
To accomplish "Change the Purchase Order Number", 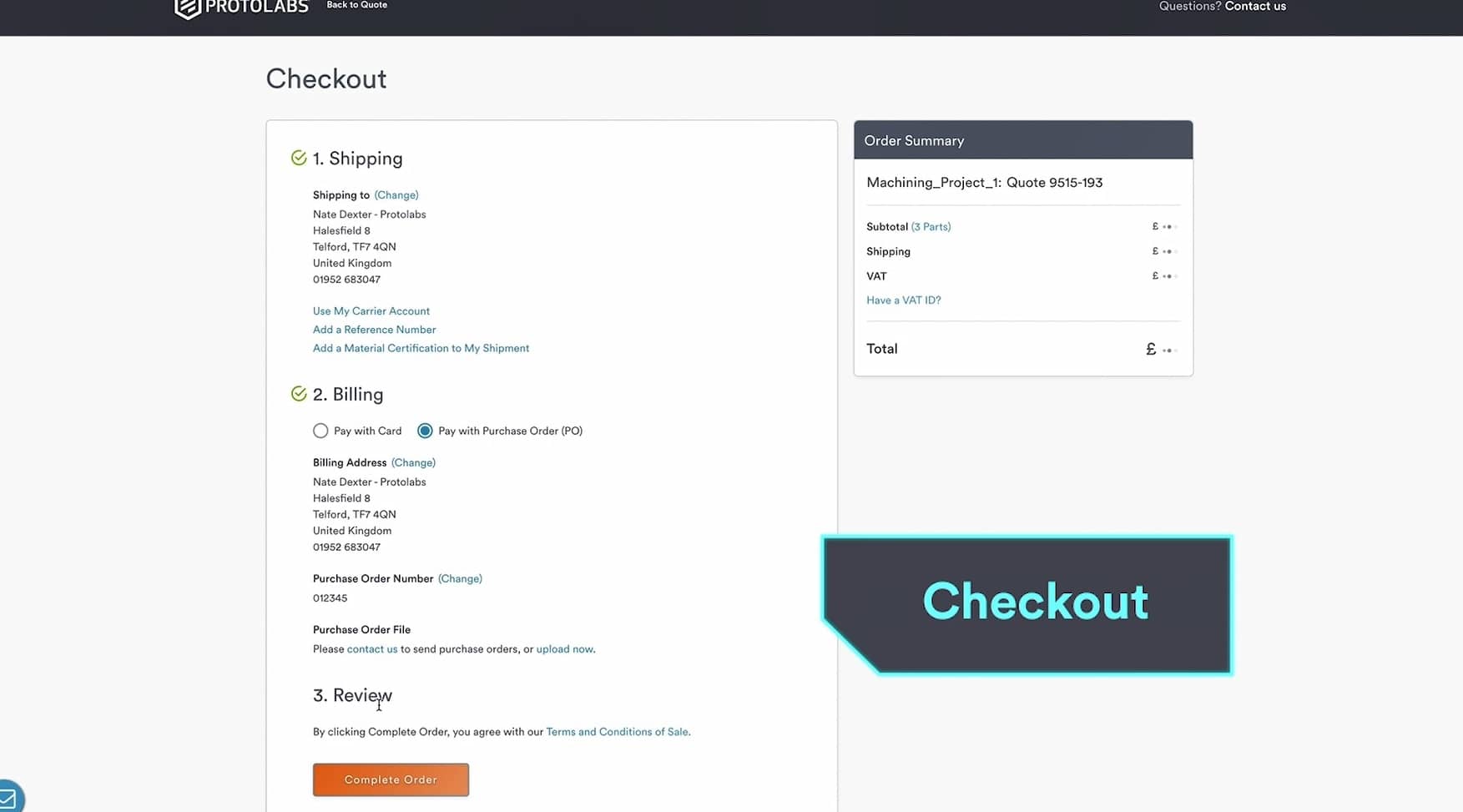I will coord(460,578).
